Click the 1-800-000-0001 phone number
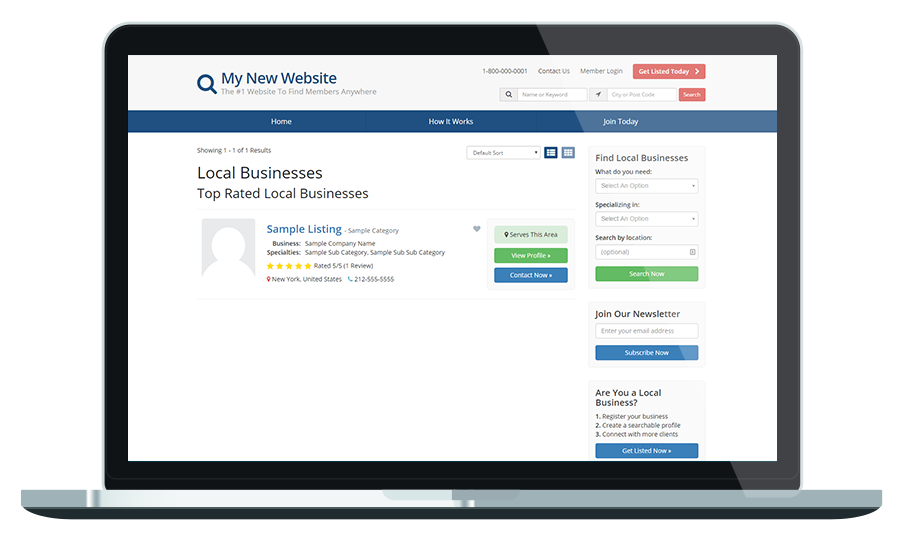 click(x=504, y=71)
